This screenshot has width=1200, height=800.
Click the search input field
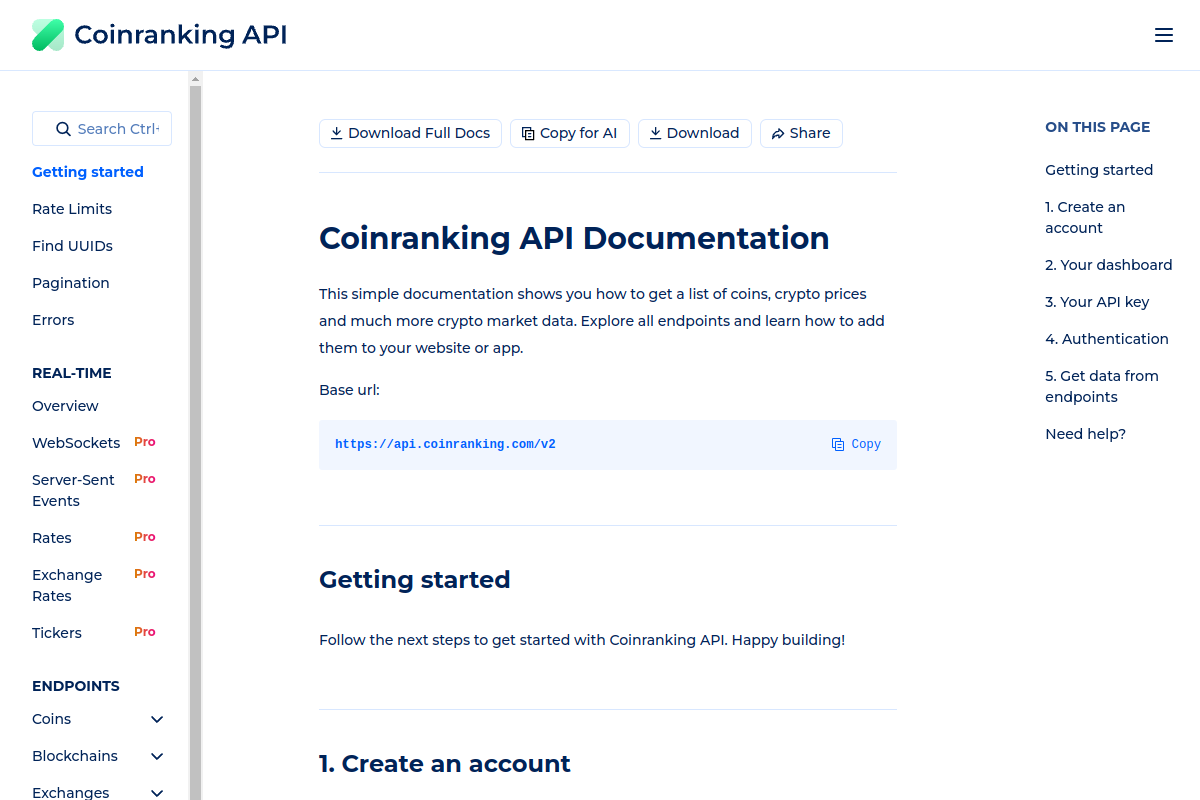coord(102,129)
